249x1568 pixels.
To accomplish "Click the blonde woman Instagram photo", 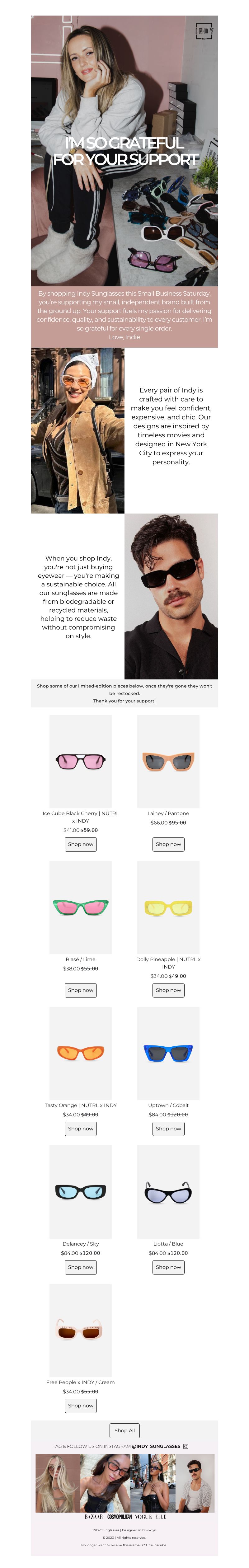I will tap(58, 1483).
